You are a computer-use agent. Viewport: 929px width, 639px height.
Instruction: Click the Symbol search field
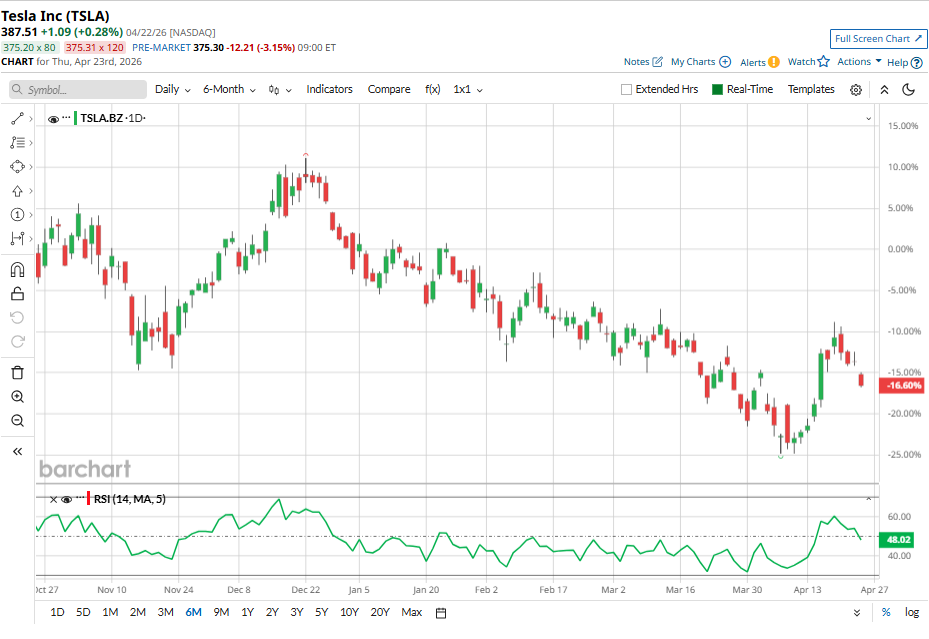(x=78, y=90)
